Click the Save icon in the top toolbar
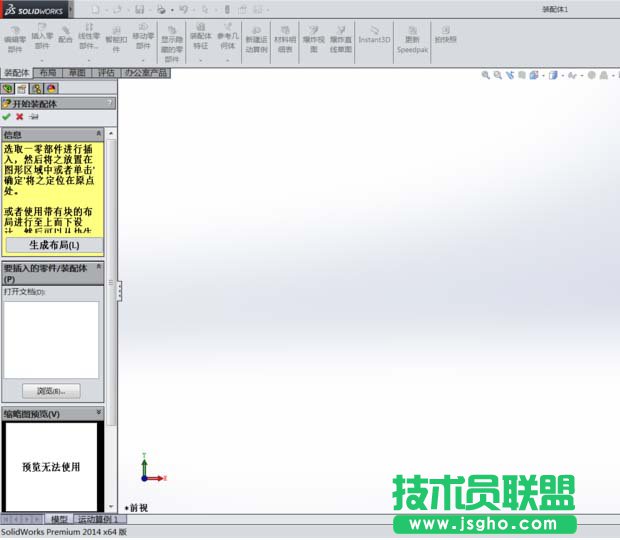This screenshot has height=540, width=620. 140,9
